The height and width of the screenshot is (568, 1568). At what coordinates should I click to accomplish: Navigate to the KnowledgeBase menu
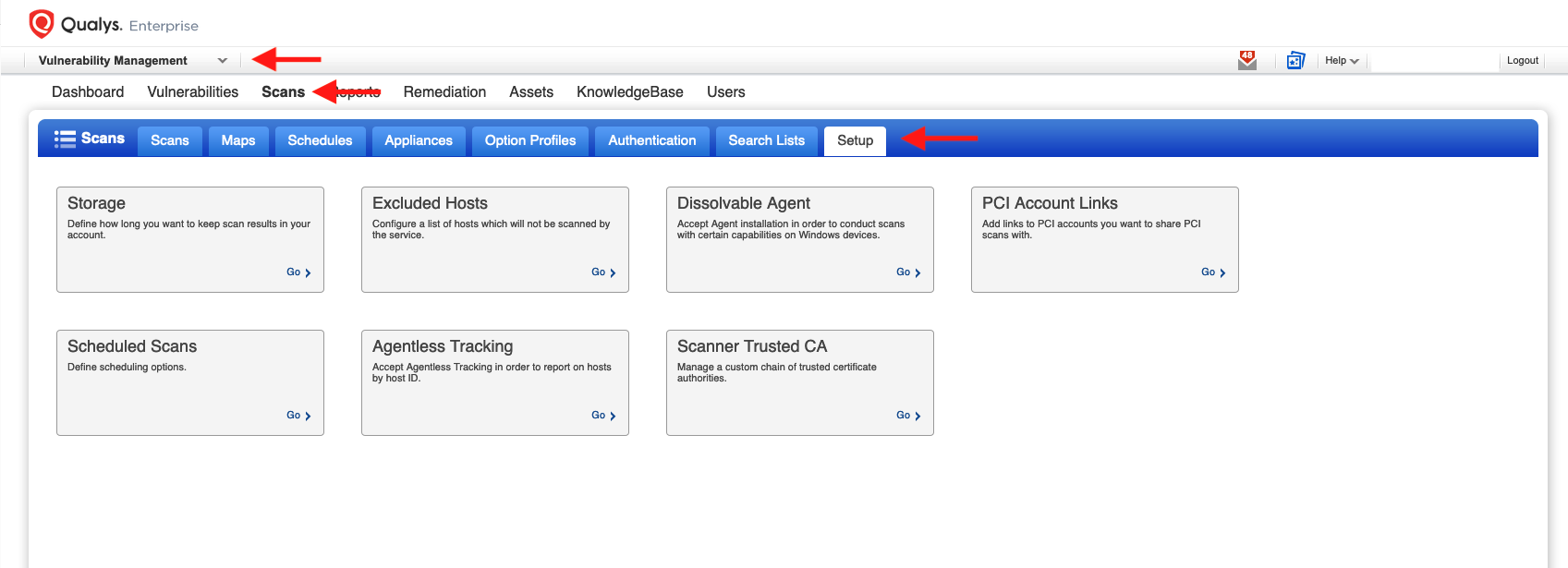pyautogui.click(x=629, y=92)
